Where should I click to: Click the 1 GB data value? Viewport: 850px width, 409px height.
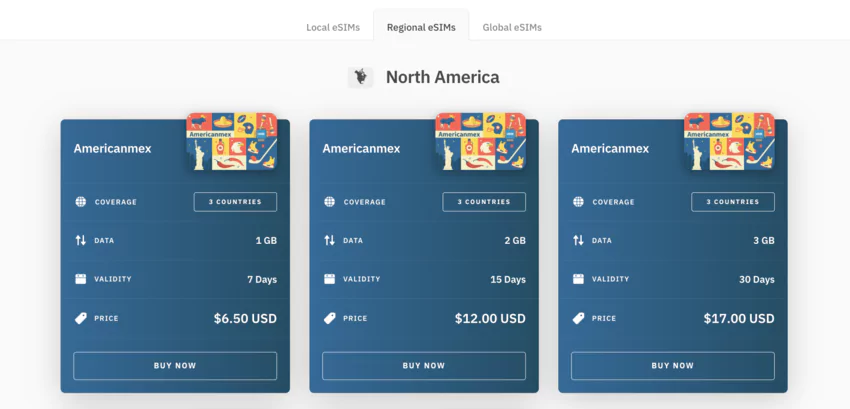[x=266, y=240]
